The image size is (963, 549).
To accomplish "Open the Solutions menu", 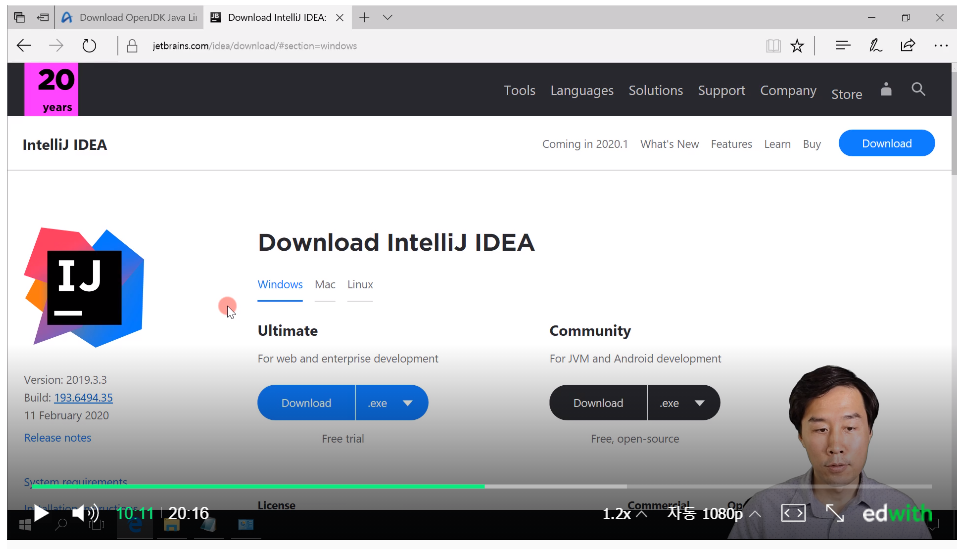I will pos(655,90).
